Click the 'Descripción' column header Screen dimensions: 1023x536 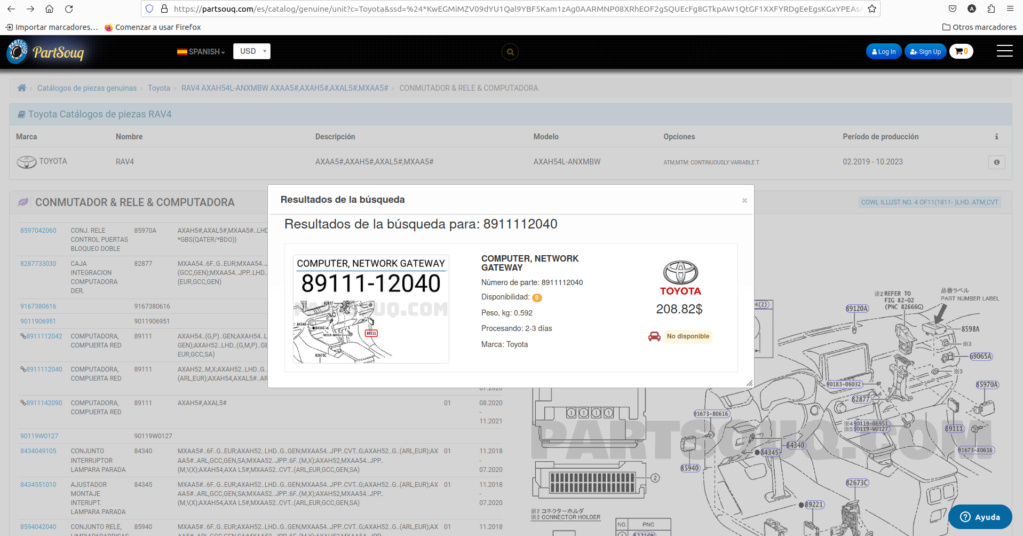[335, 137]
